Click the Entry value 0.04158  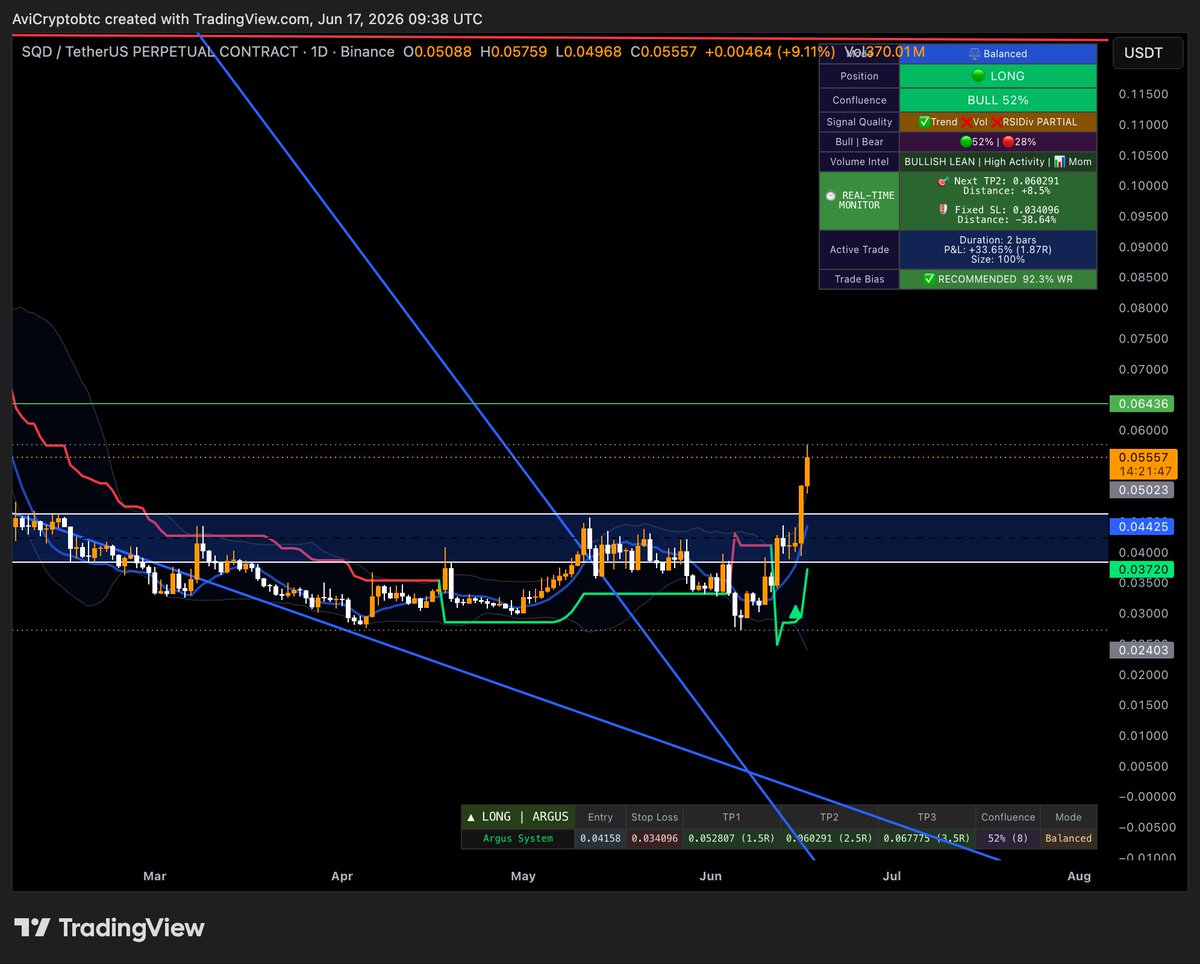pos(600,838)
